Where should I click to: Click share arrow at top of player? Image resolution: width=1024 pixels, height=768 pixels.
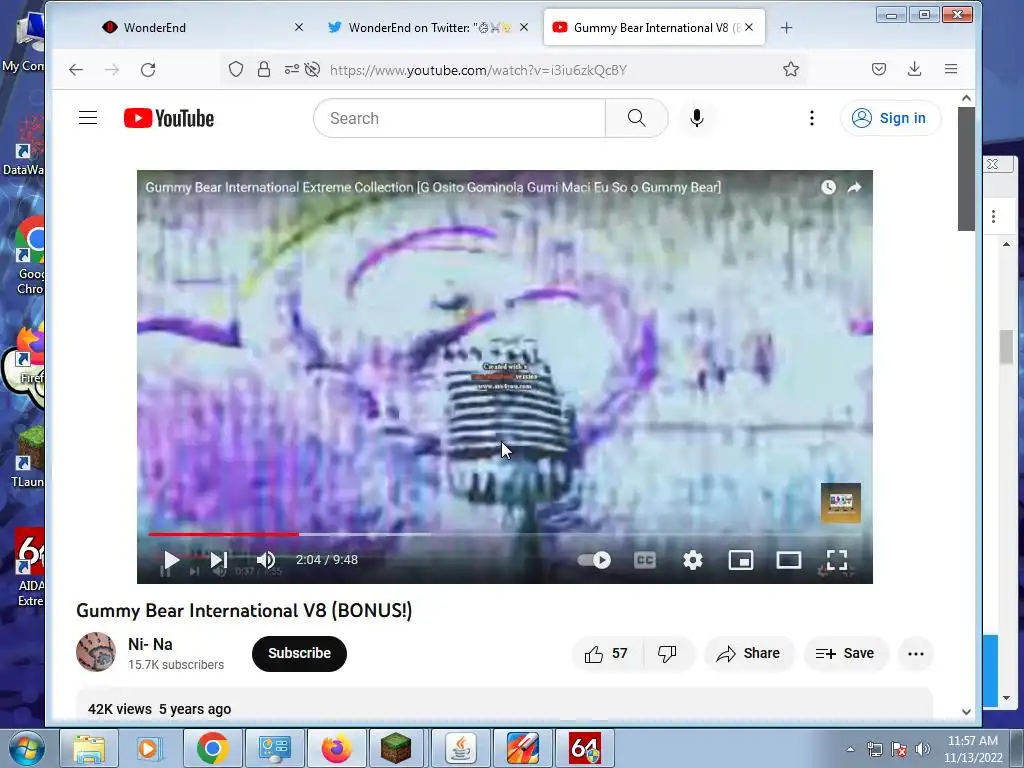tap(854, 187)
